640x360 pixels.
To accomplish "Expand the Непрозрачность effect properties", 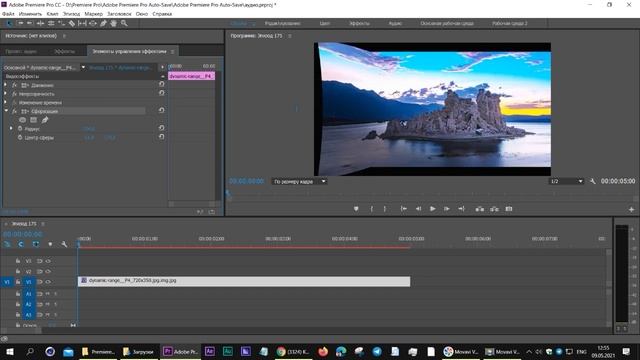I will 5,93.
